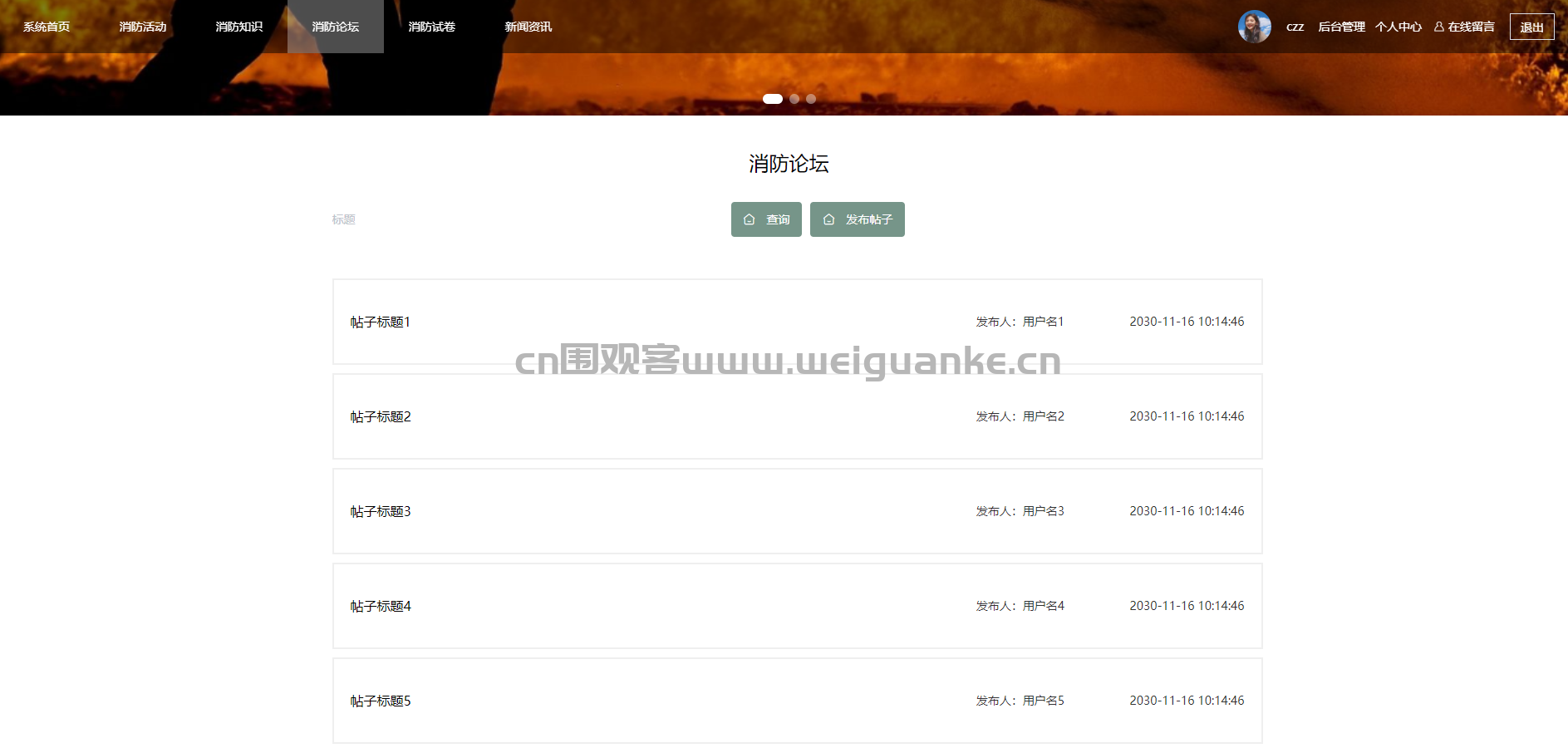Open 消防知识 in the navigation bar

pyautogui.click(x=239, y=27)
